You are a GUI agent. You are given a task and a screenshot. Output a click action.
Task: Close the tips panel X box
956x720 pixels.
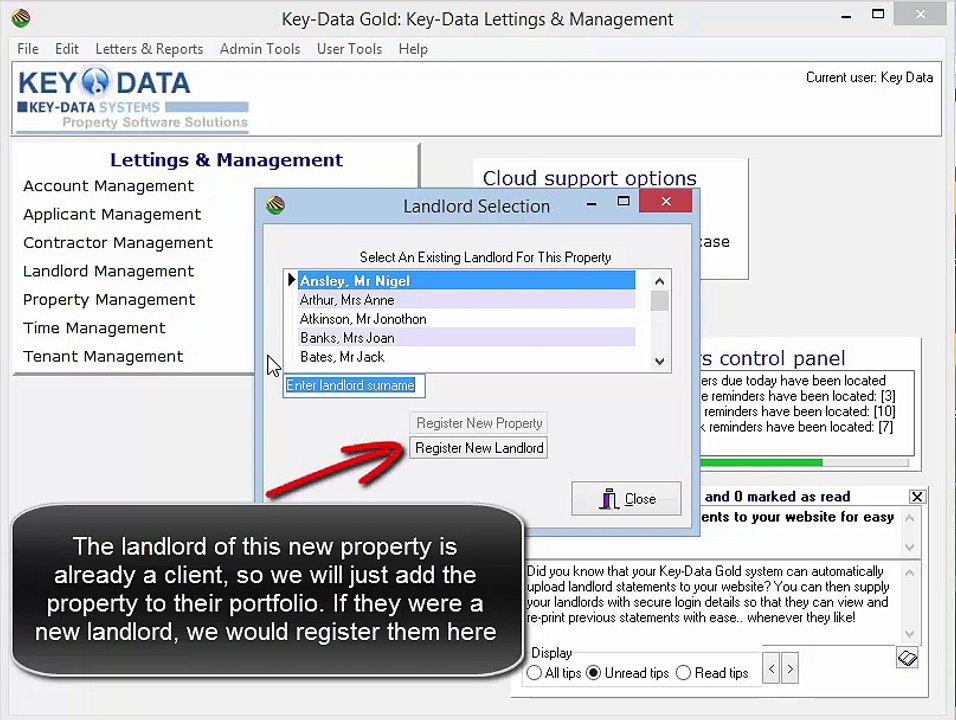(917, 497)
